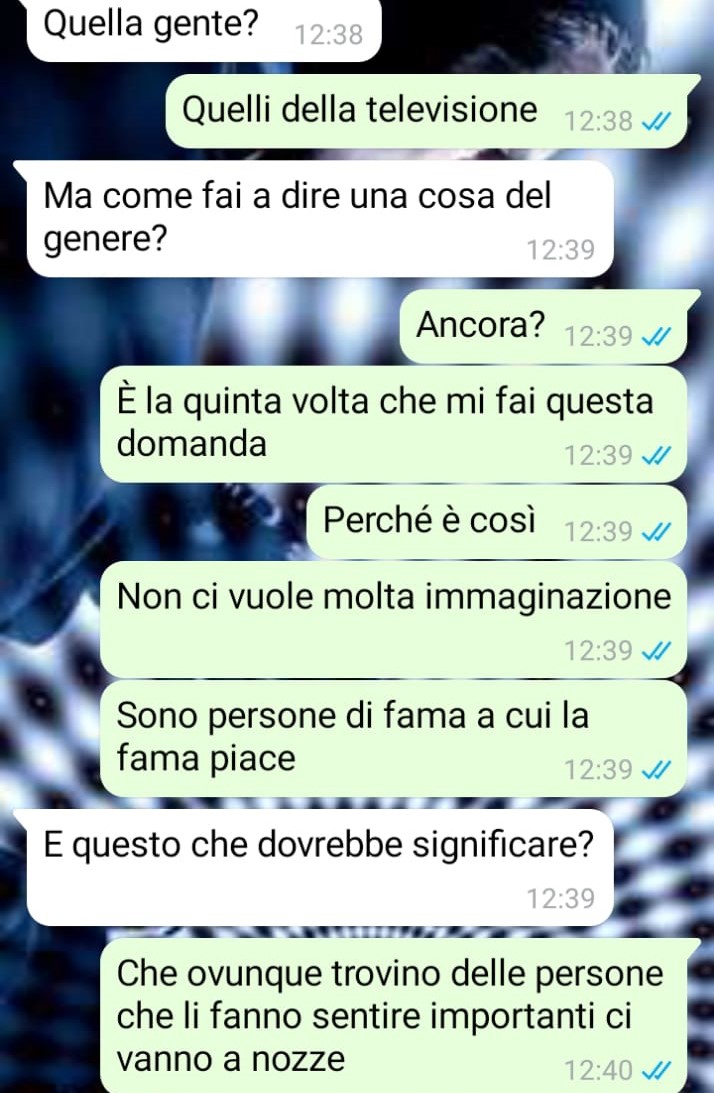Screen dimensions: 714x1093
Task: Tap the ticks on 'vanno a nozze' message
Action: [x=655, y=1070]
